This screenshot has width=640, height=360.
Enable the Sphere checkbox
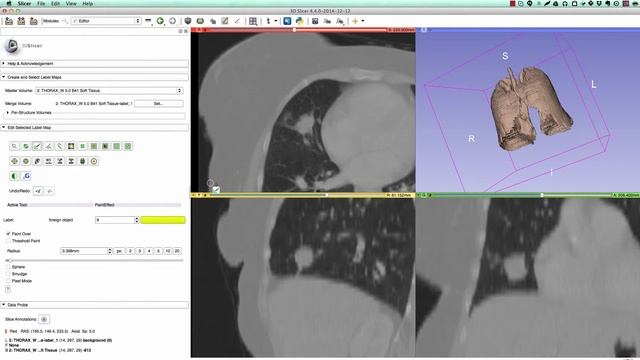coord(8,267)
